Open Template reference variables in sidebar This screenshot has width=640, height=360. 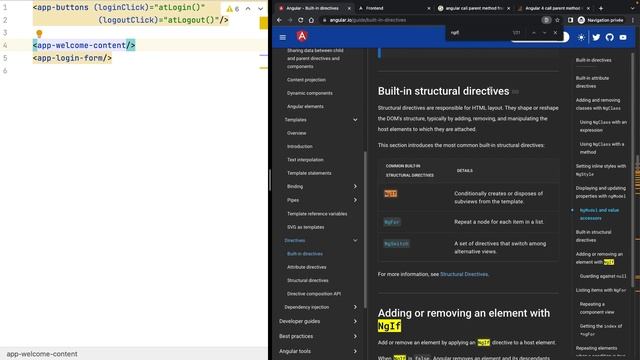point(317,214)
